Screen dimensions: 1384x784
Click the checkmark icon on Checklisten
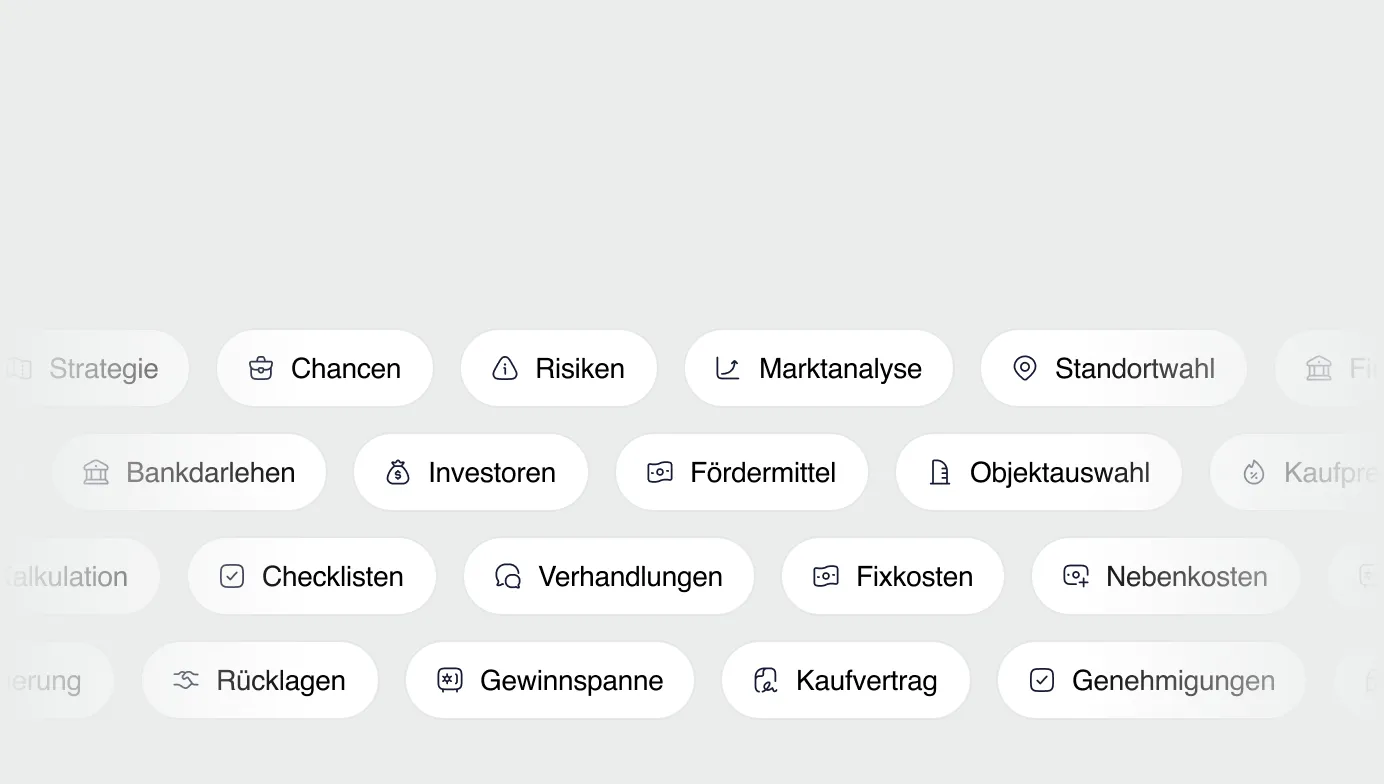click(231, 576)
